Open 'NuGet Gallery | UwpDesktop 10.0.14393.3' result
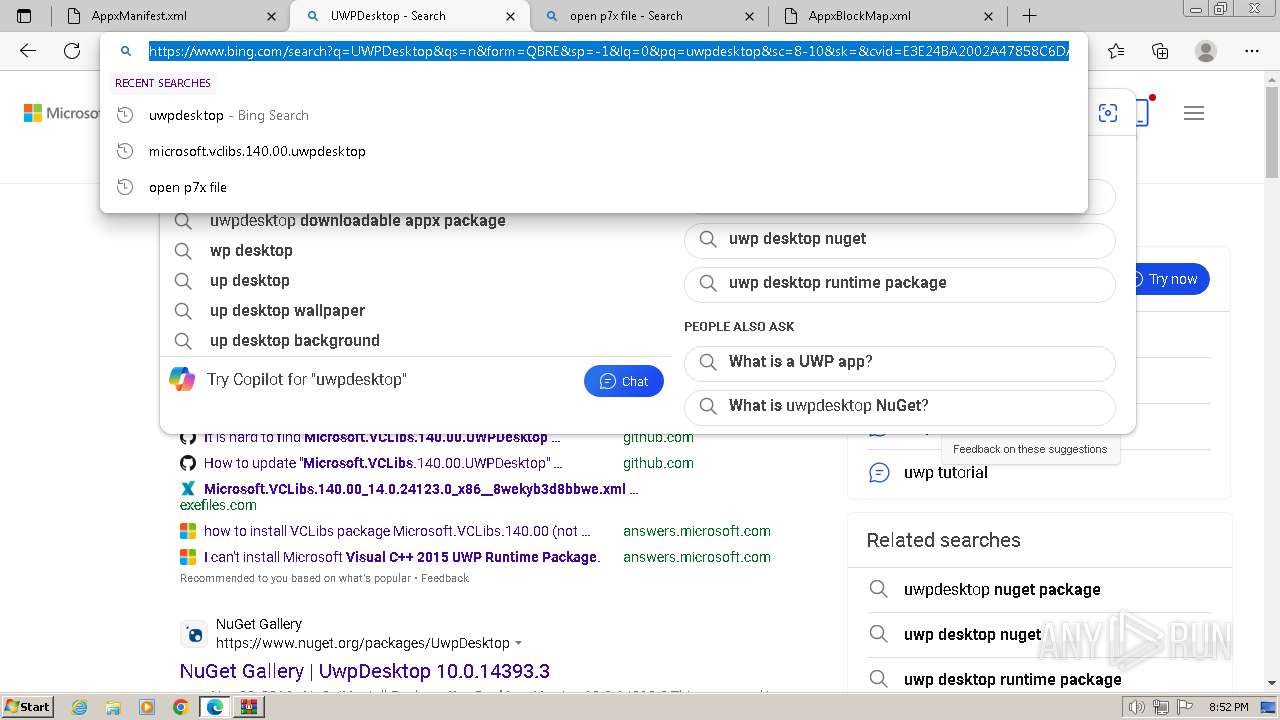1280x720 pixels. (365, 671)
